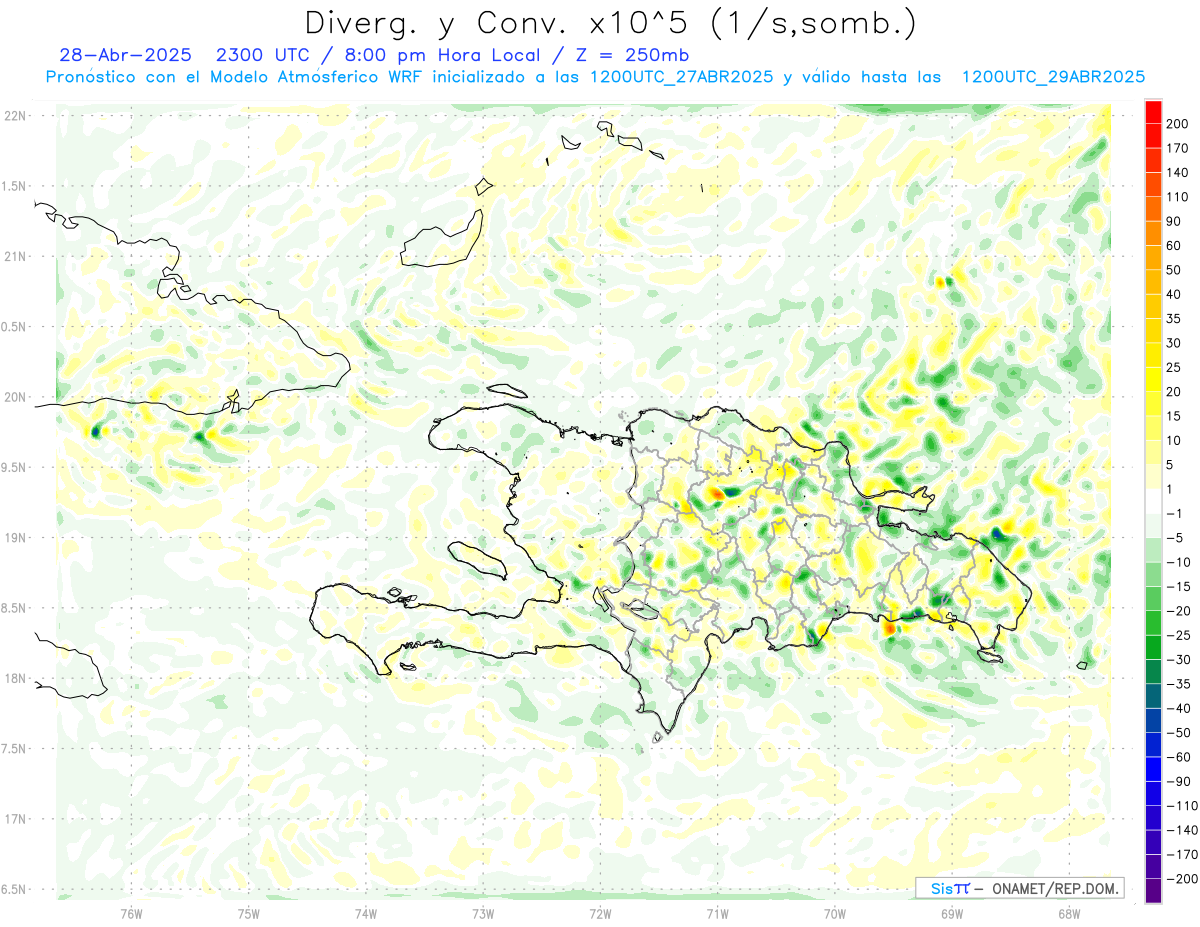Image resolution: width=1200 pixels, height=927 pixels.
Task: Click the "7.5N" latitude label
Action: [x=12, y=748]
